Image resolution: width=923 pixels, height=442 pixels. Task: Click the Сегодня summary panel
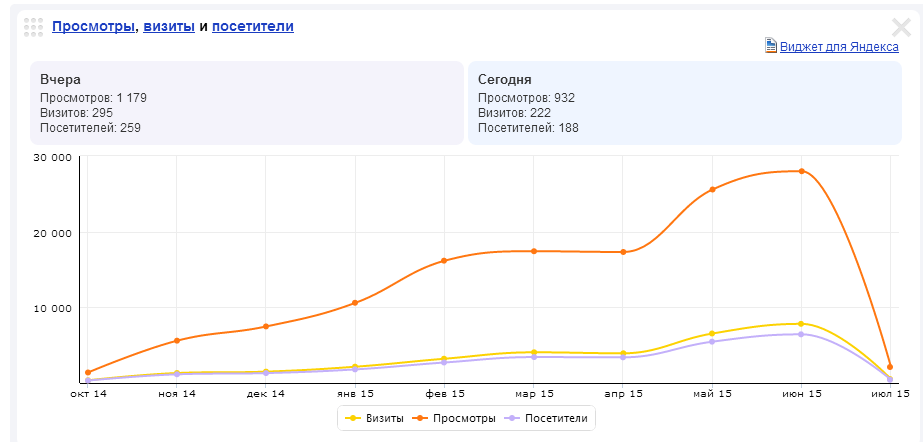tap(684, 103)
